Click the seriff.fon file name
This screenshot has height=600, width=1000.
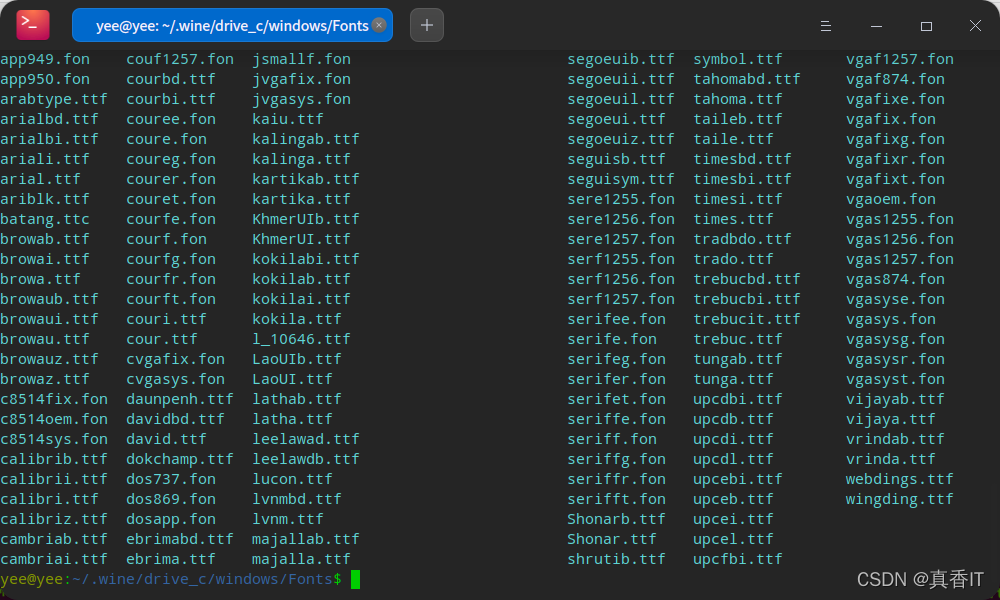coord(612,439)
